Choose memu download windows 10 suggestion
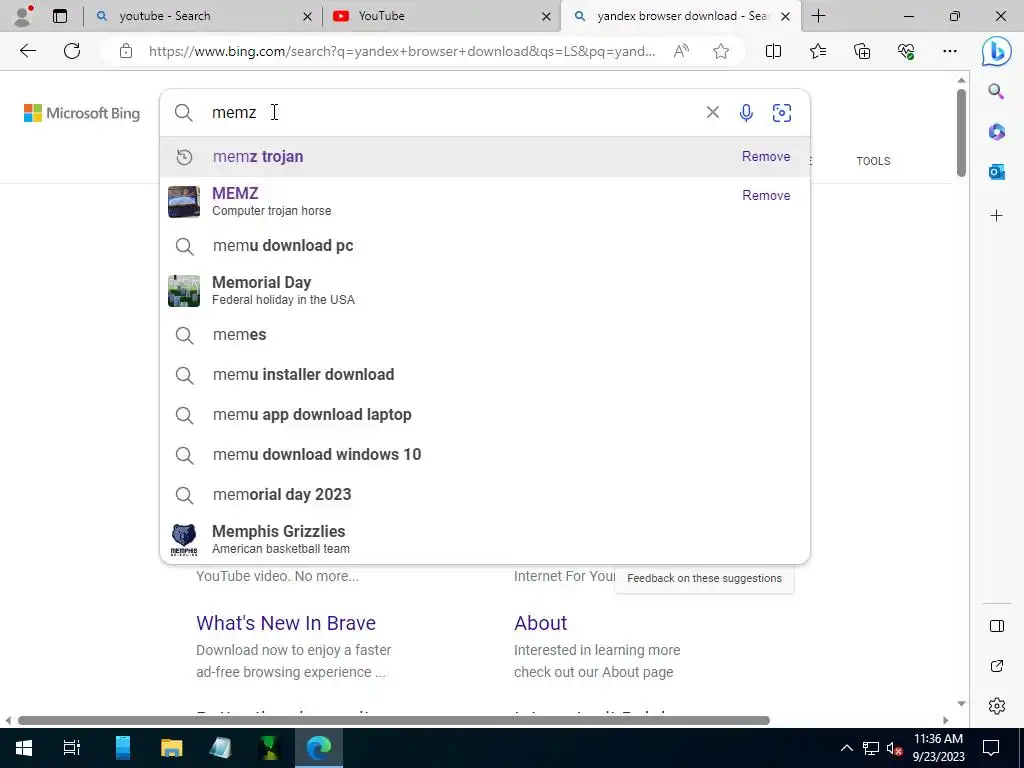The image size is (1024, 768). (x=485, y=455)
